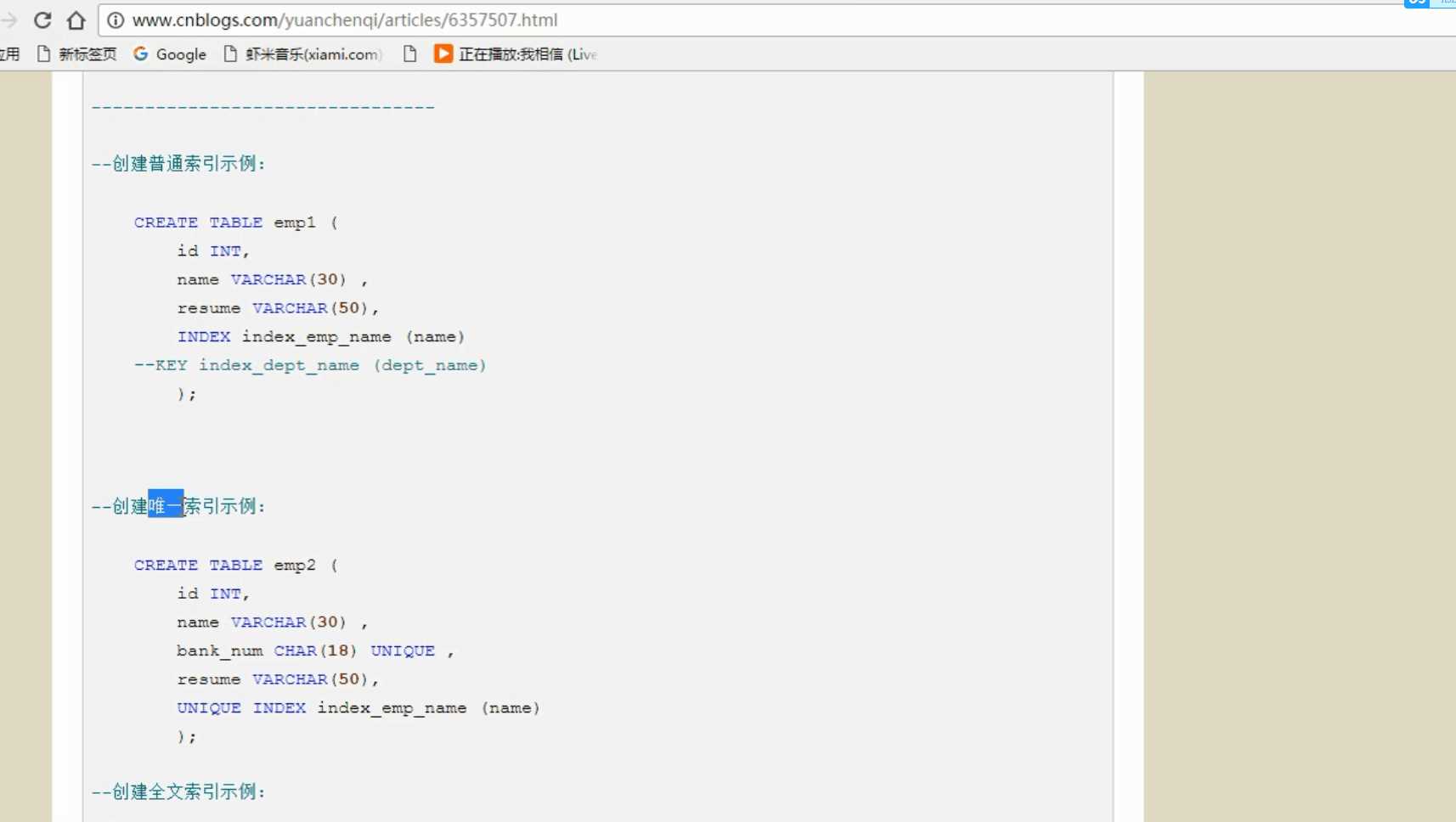
Task: Click the line CREATE TABLE emp2 (
Action: [x=236, y=566]
